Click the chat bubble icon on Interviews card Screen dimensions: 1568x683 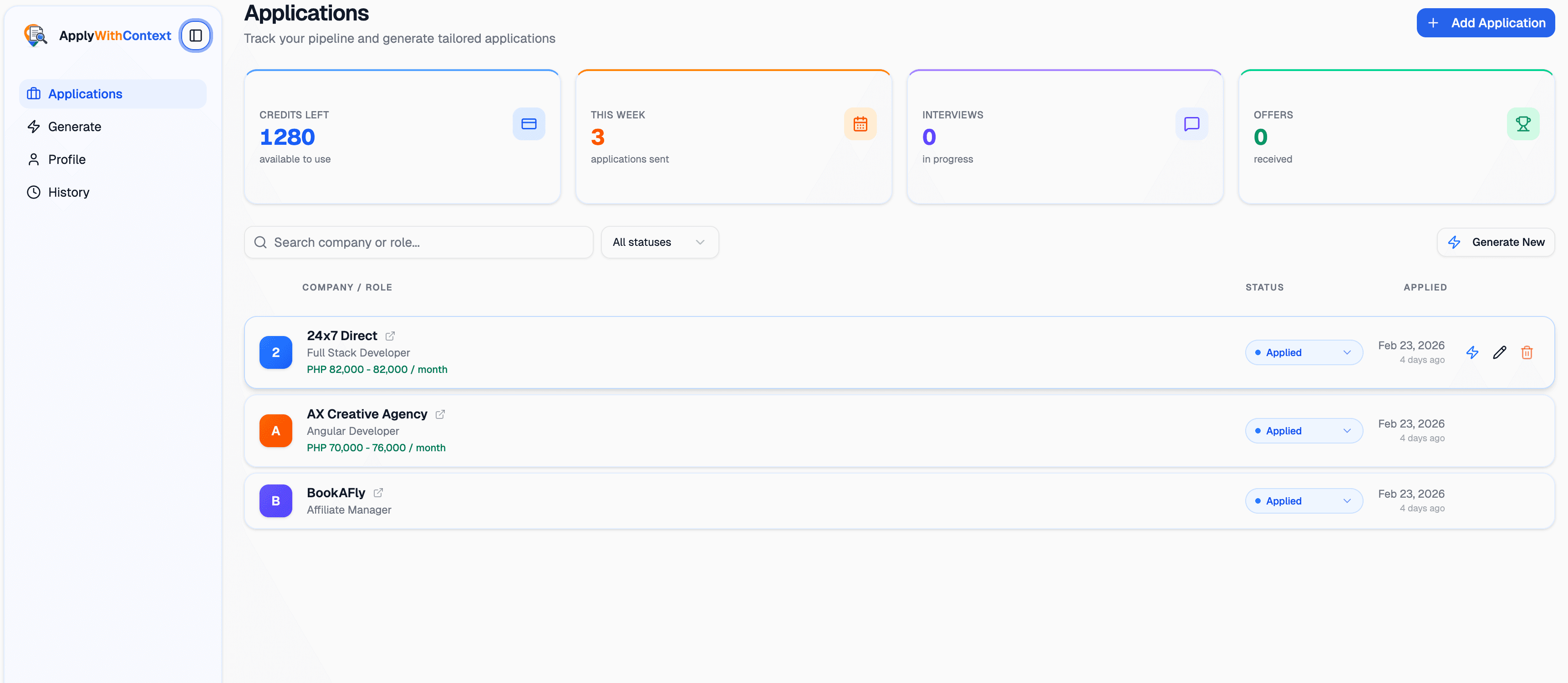1192,124
